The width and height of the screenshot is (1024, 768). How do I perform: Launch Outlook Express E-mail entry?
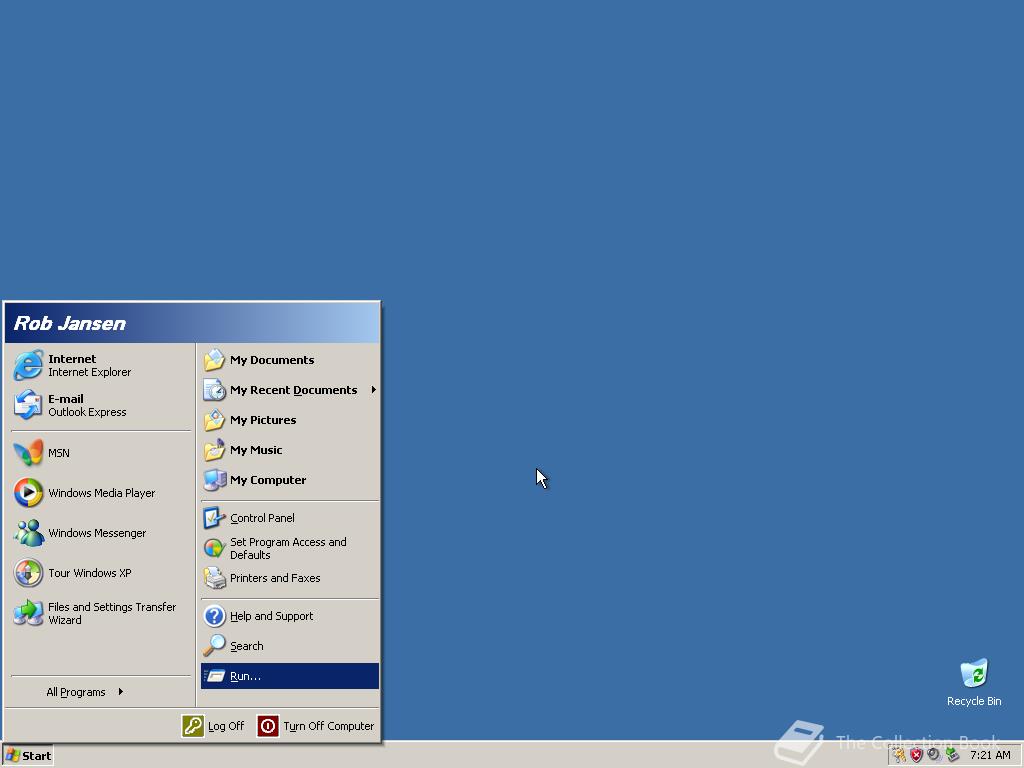[x=101, y=405]
